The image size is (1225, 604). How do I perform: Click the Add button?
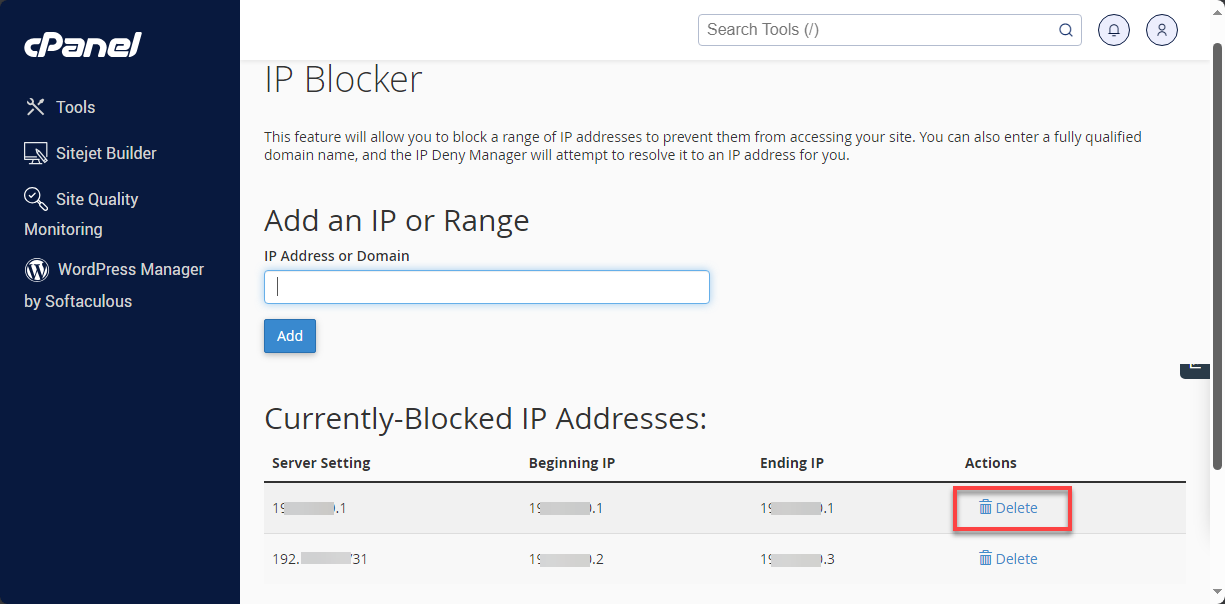[289, 336]
